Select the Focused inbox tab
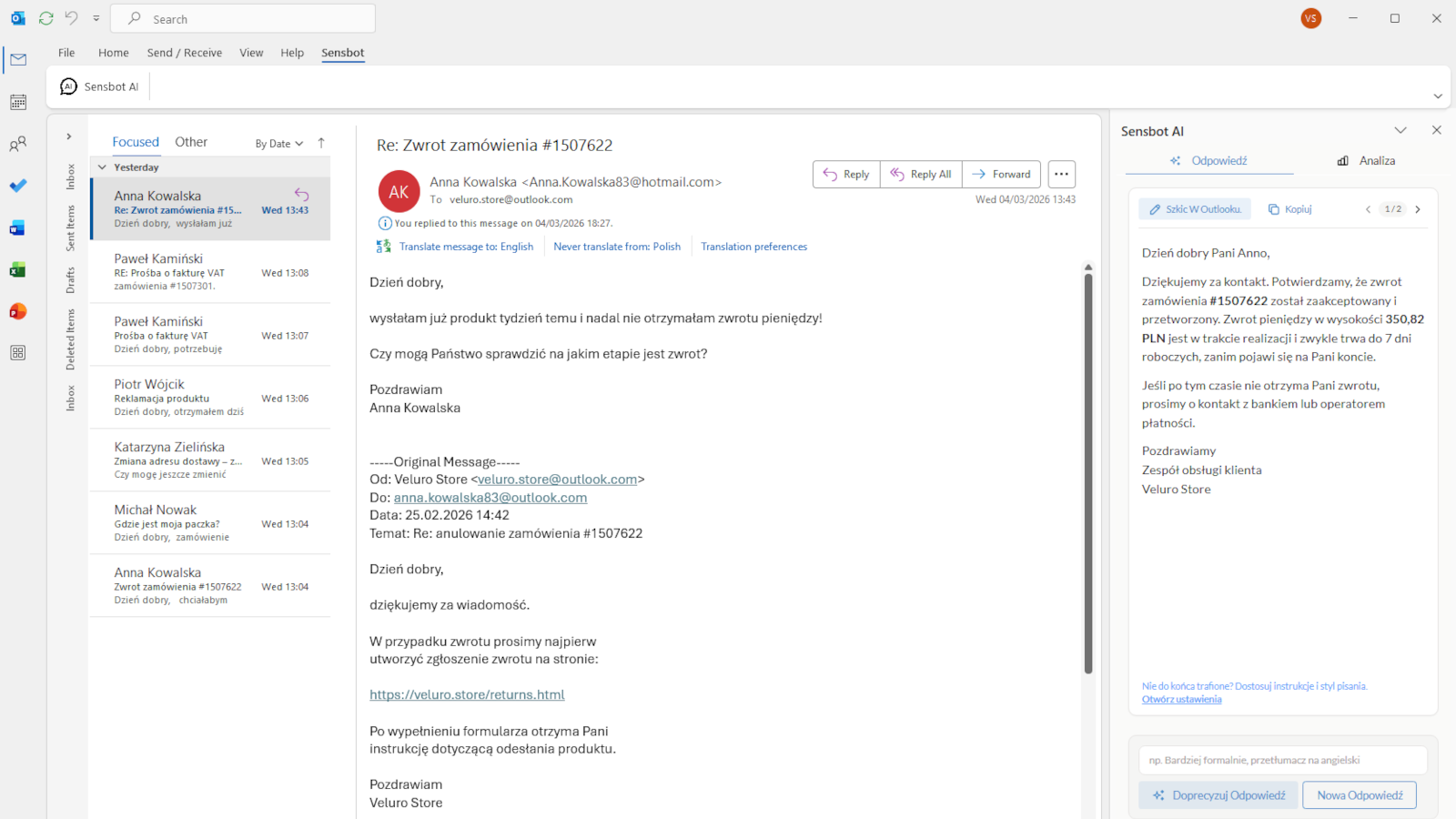This screenshot has width=1456, height=819. point(136,142)
